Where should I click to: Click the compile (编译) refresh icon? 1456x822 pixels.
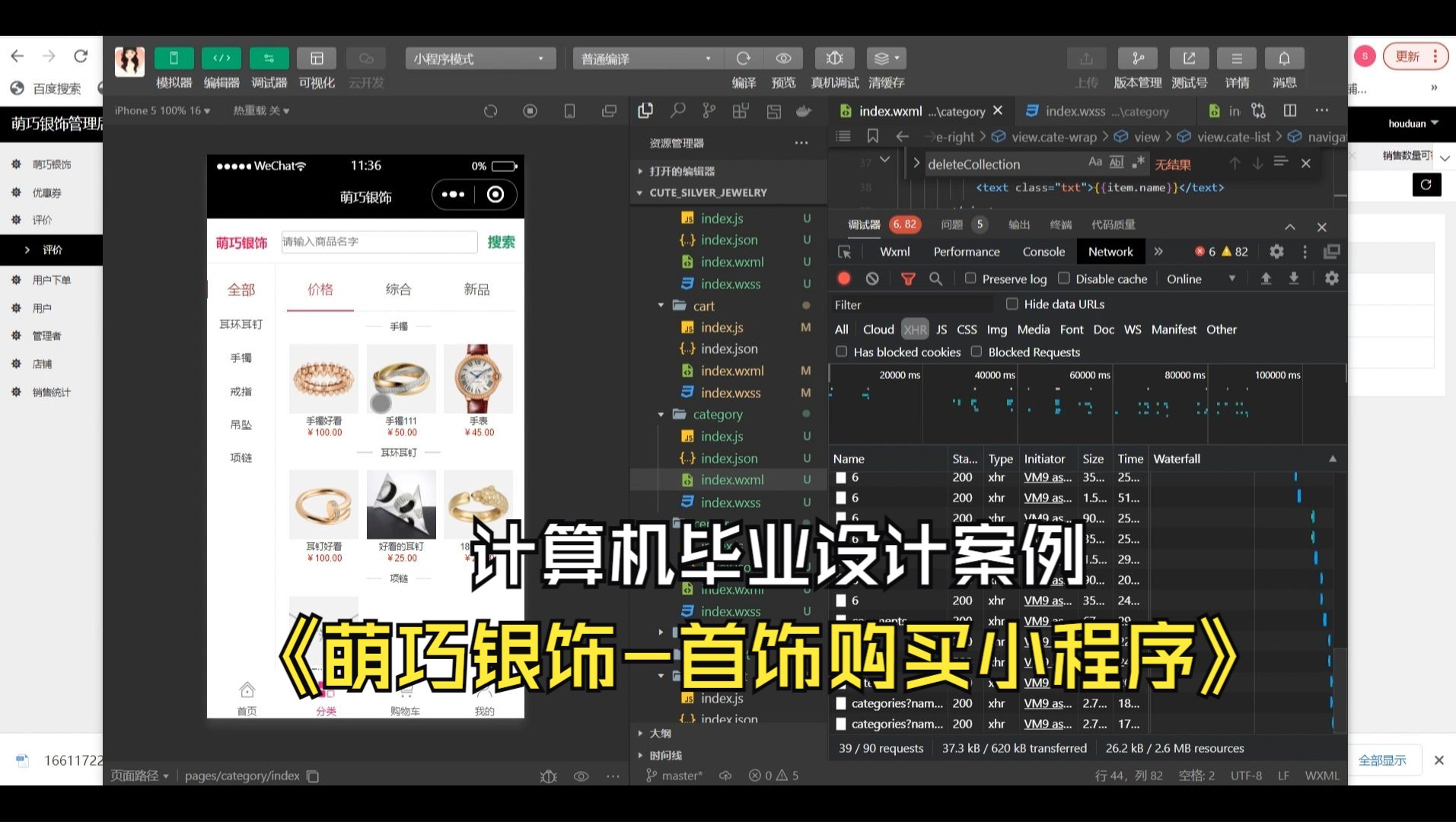coord(744,59)
